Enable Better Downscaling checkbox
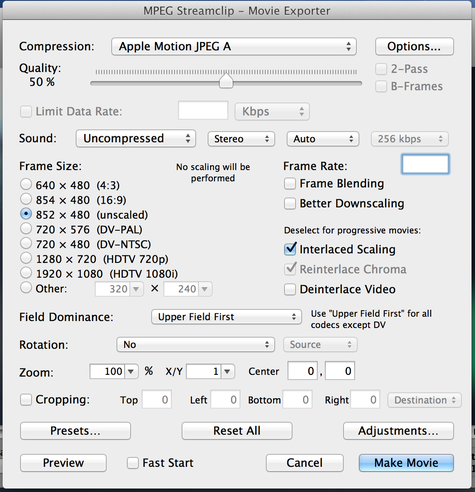This screenshot has width=475, height=492. tap(290, 203)
